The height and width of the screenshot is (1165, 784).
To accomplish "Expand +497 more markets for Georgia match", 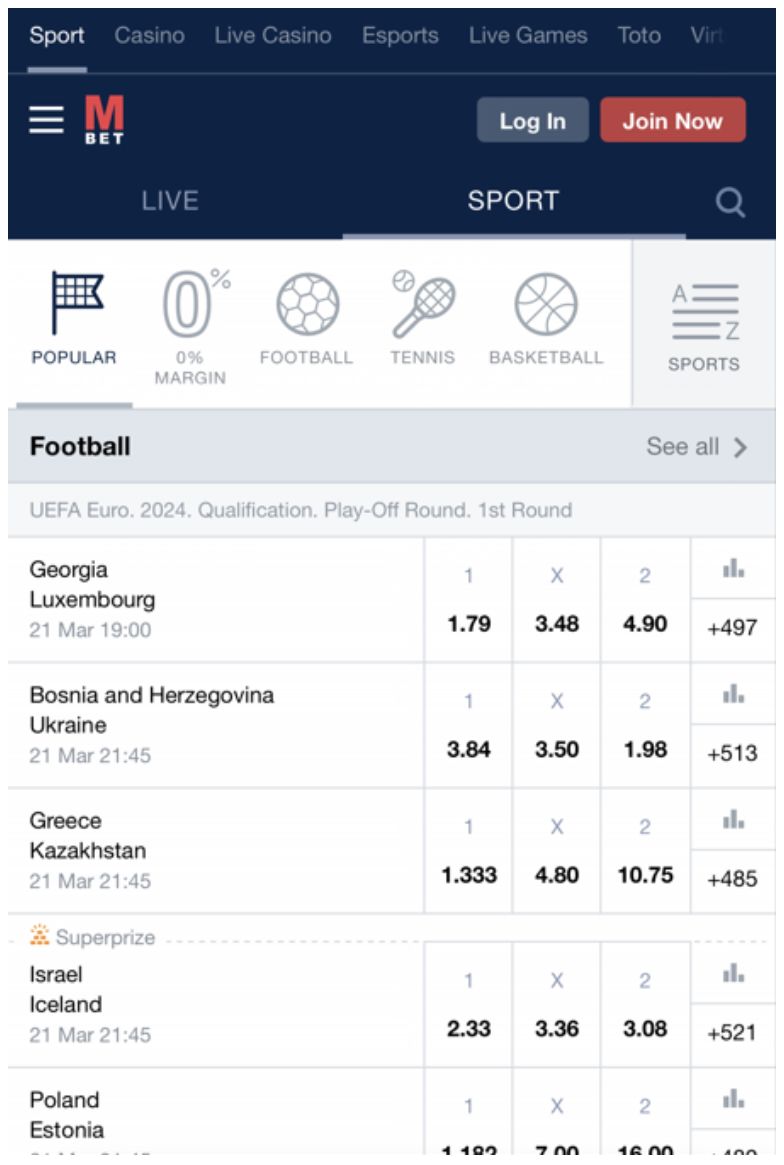I will tap(733, 628).
